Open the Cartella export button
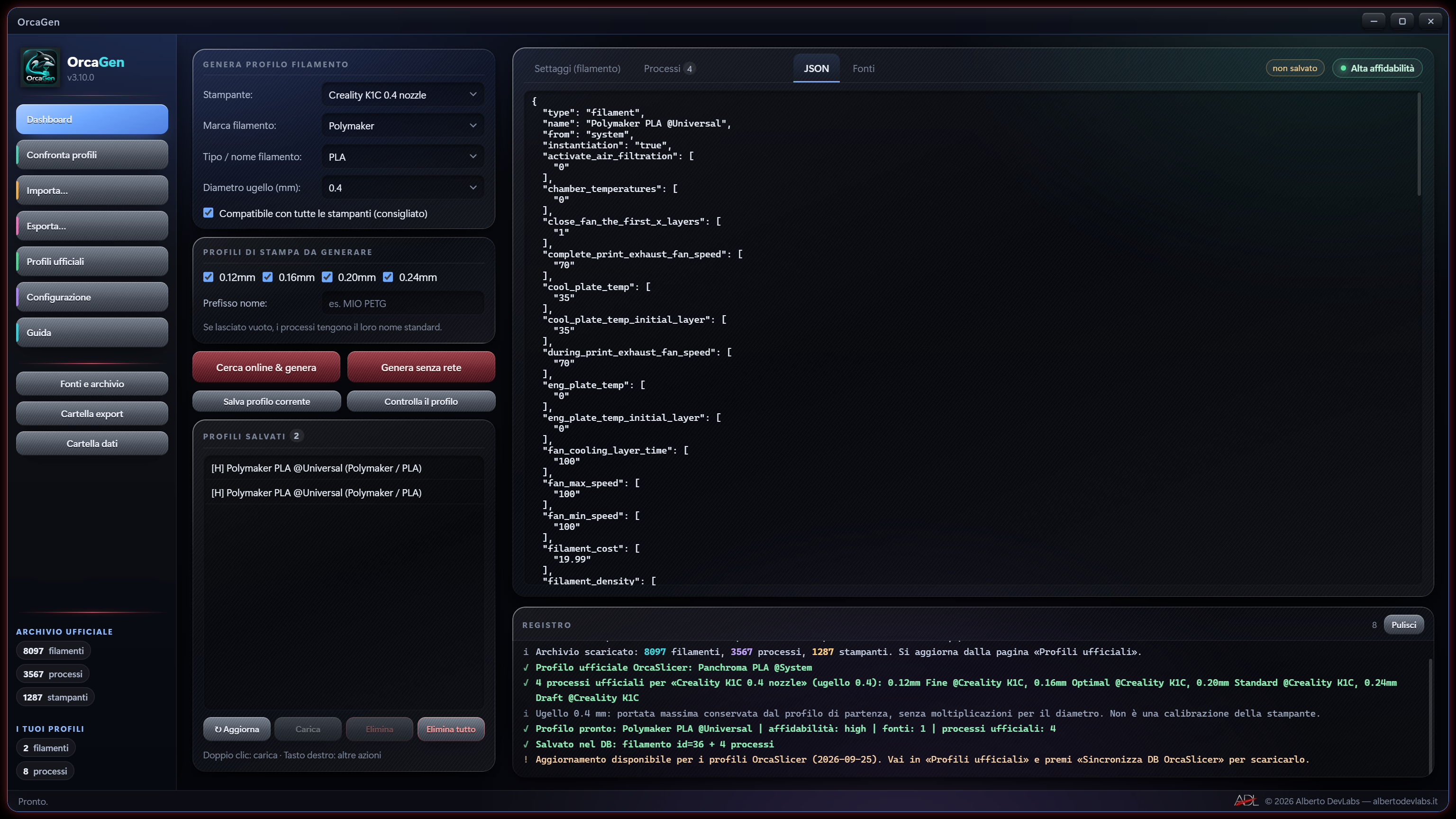Viewport: 1456px width, 819px height. tap(92, 414)
